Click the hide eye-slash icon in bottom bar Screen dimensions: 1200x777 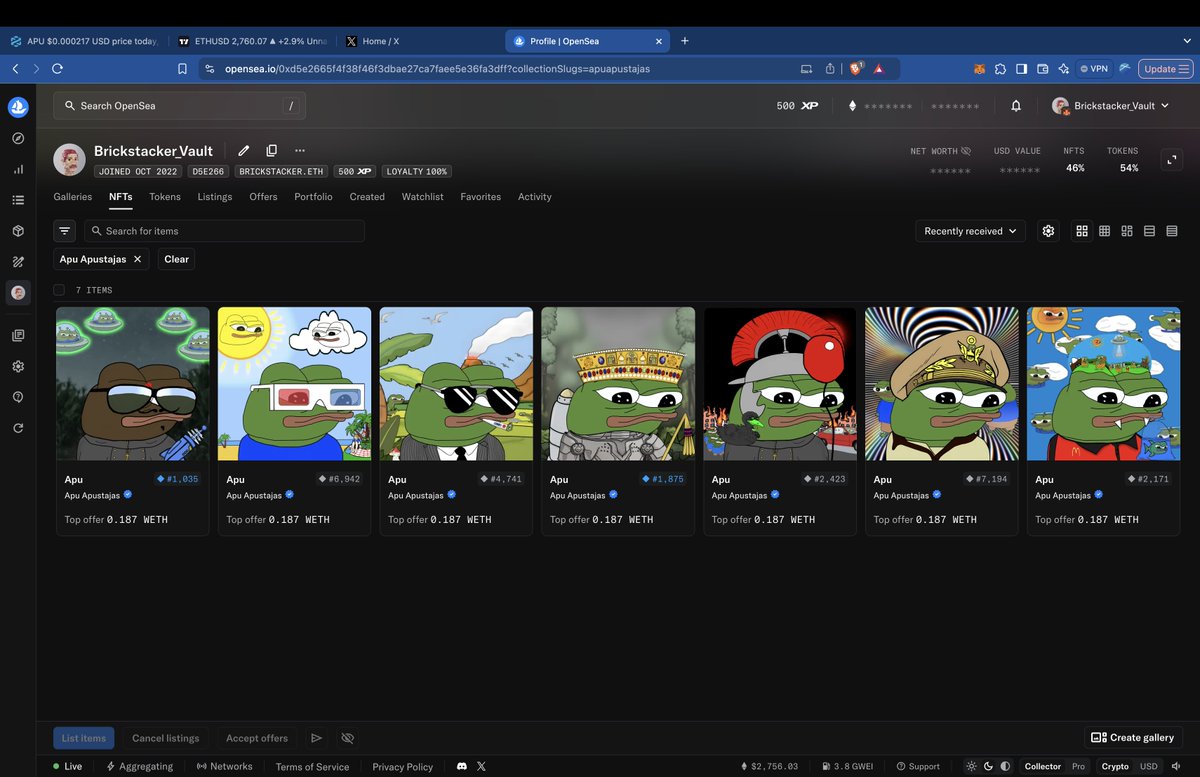(348, 738)
